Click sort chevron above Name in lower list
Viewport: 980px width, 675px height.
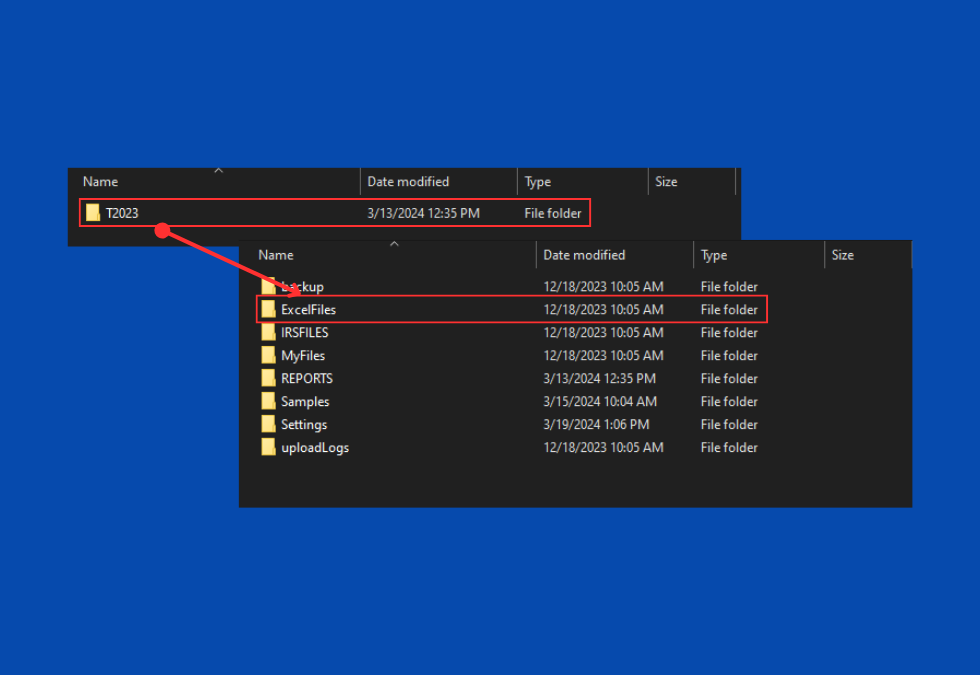click(394, 244)
